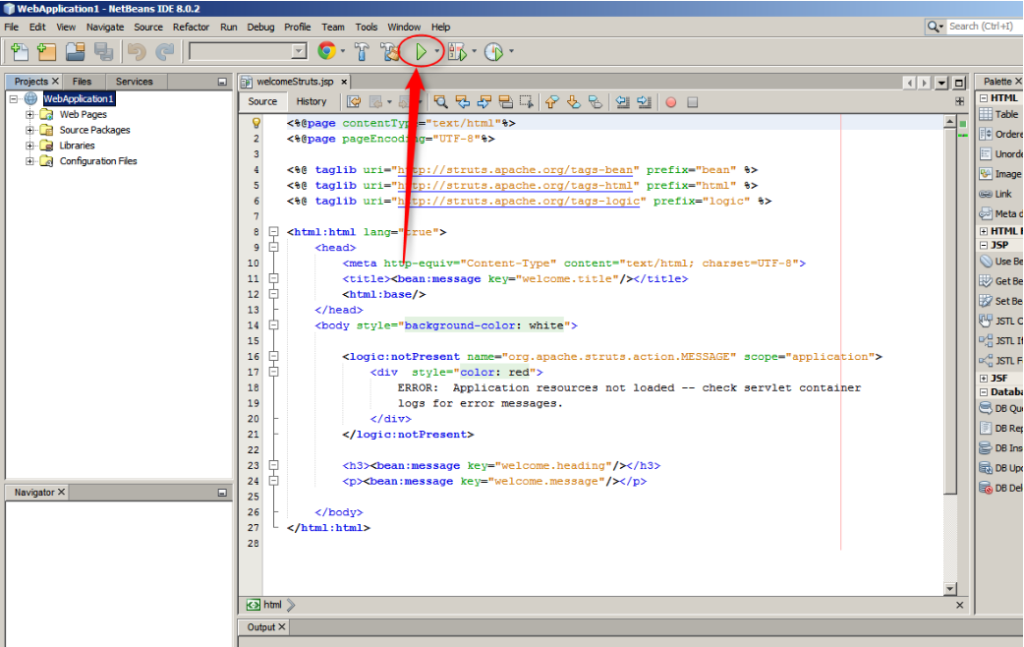This screenshot has height=647, width=1024.
Task: Toggle Bookmark icon in editor toolbar
Action: [x=595, y=102]
